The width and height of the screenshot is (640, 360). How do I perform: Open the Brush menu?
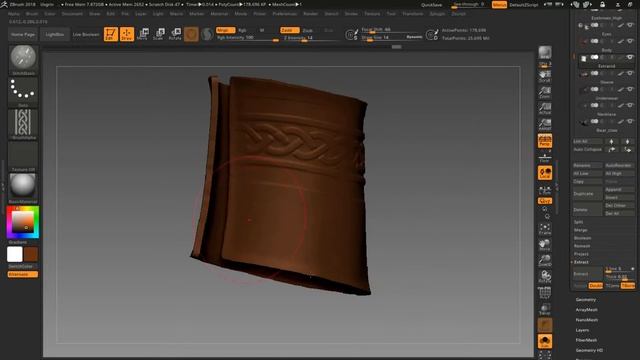click(32, 13)
